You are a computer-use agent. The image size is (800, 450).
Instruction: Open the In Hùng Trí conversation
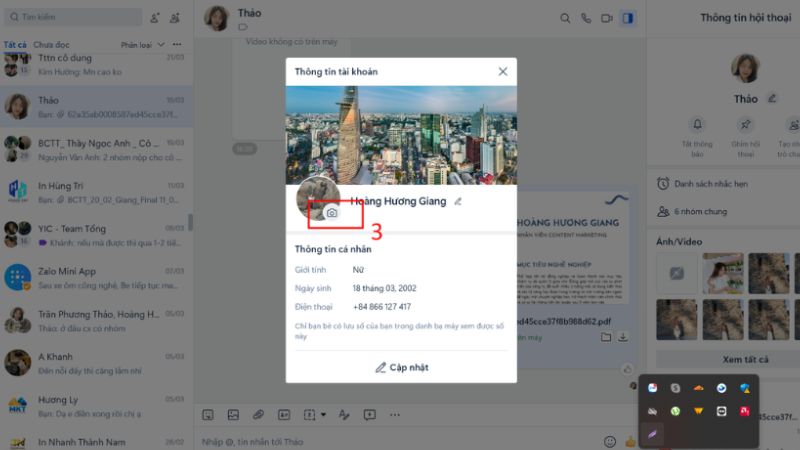pyautogui.click(x=96, y=192)
